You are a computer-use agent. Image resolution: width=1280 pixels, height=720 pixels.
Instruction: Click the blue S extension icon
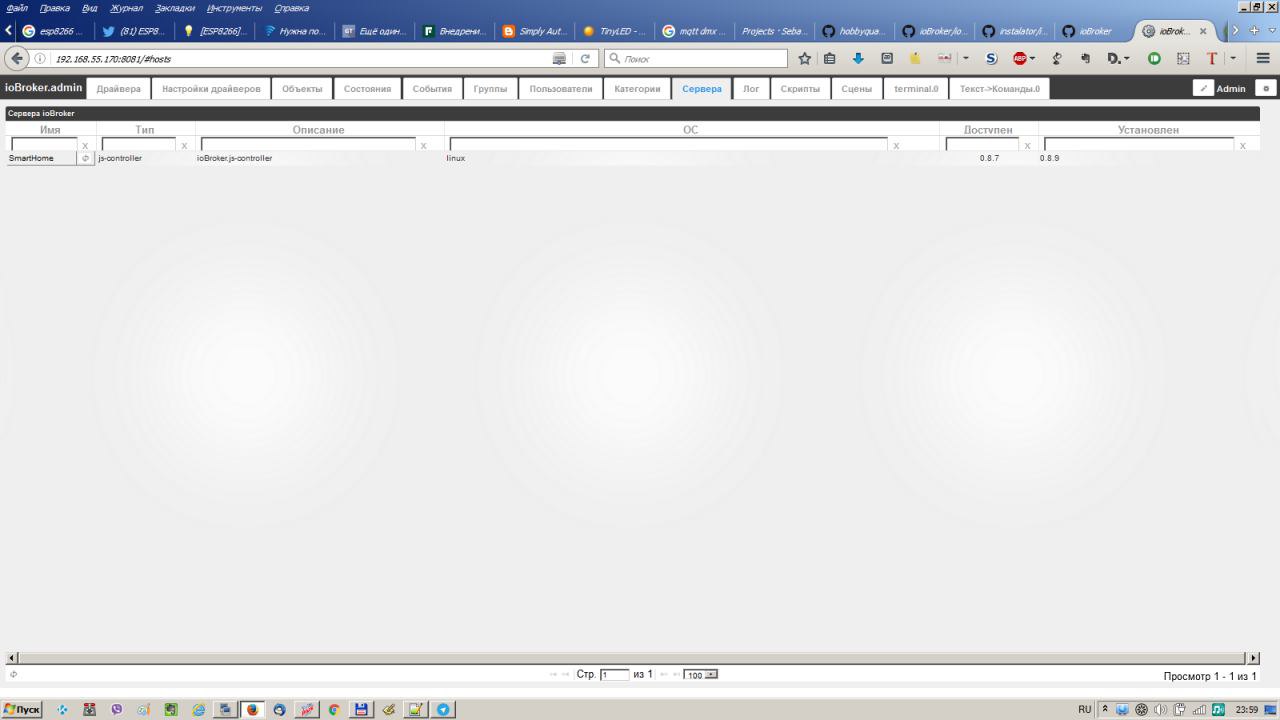pos(991,58)
